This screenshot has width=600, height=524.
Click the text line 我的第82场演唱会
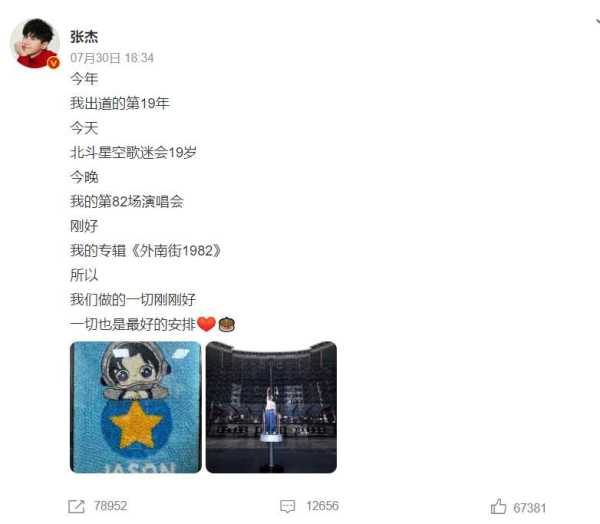click(x=127, y=201)
